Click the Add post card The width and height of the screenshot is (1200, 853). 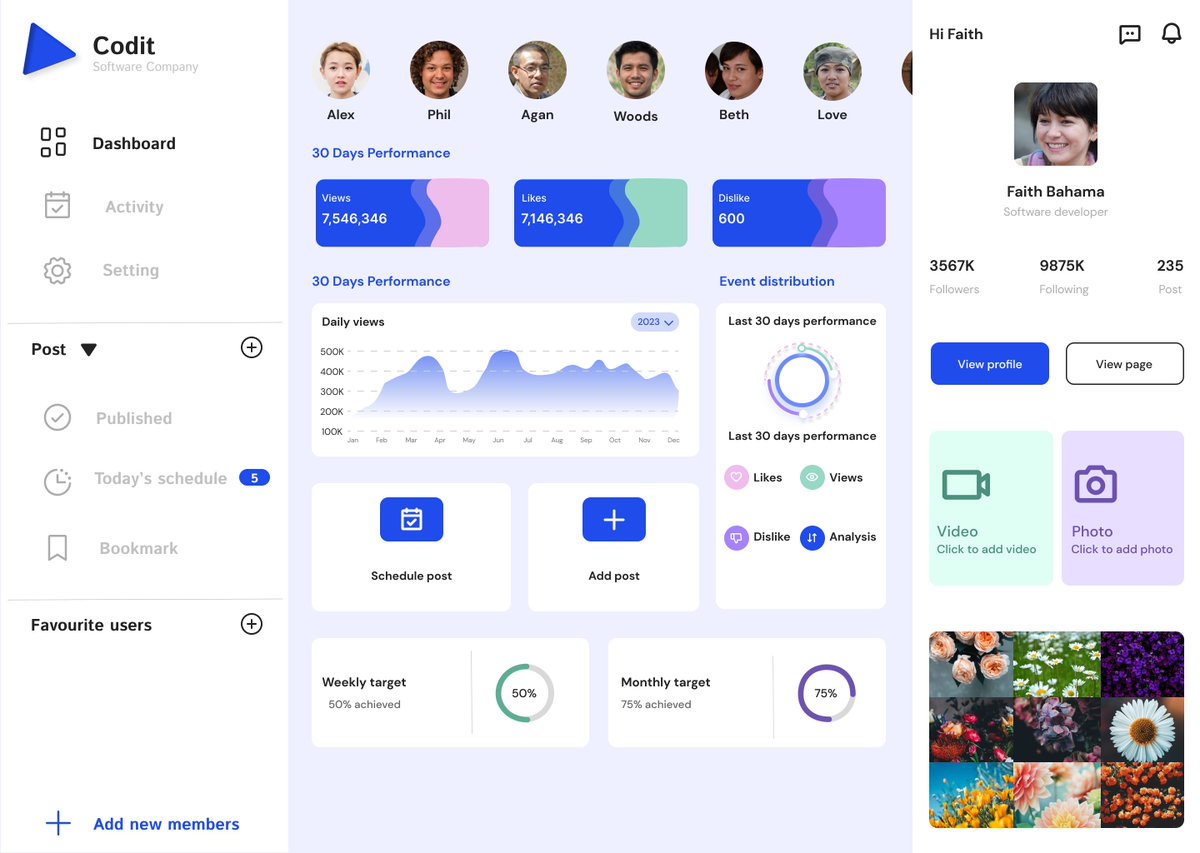(614, 547)
